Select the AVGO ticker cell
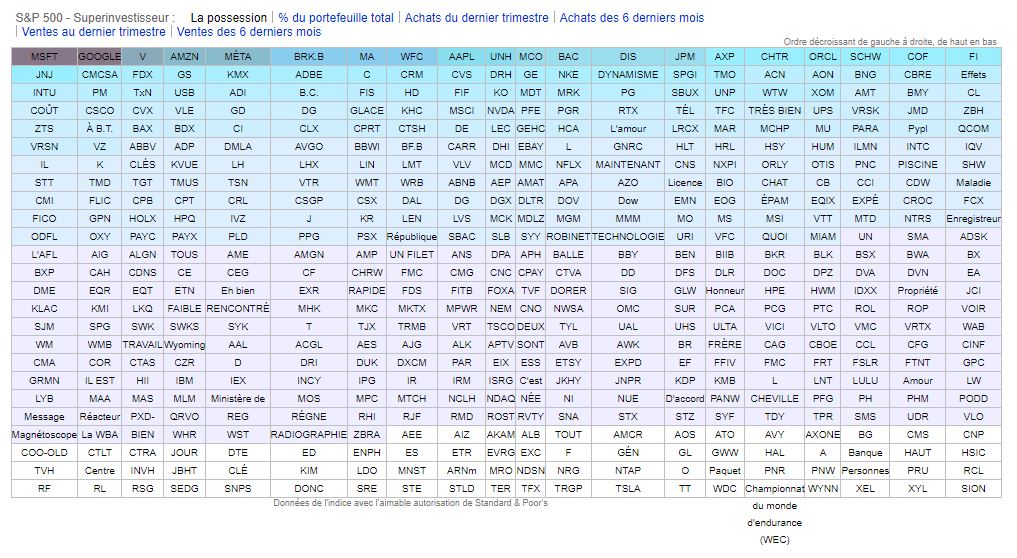The image size is (1017, 558). tap(309, 147)
